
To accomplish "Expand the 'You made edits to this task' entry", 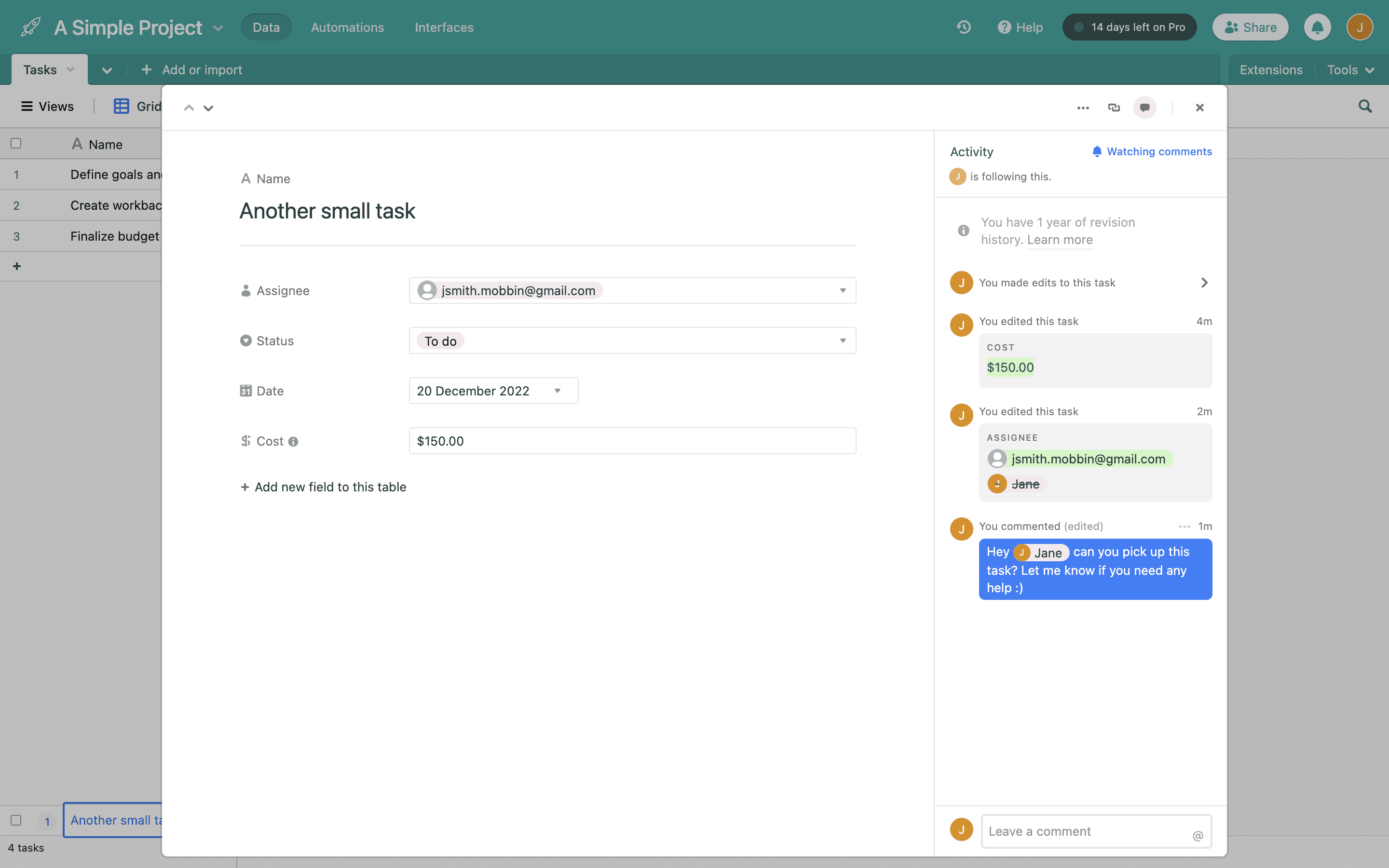I will point(1204,283).
